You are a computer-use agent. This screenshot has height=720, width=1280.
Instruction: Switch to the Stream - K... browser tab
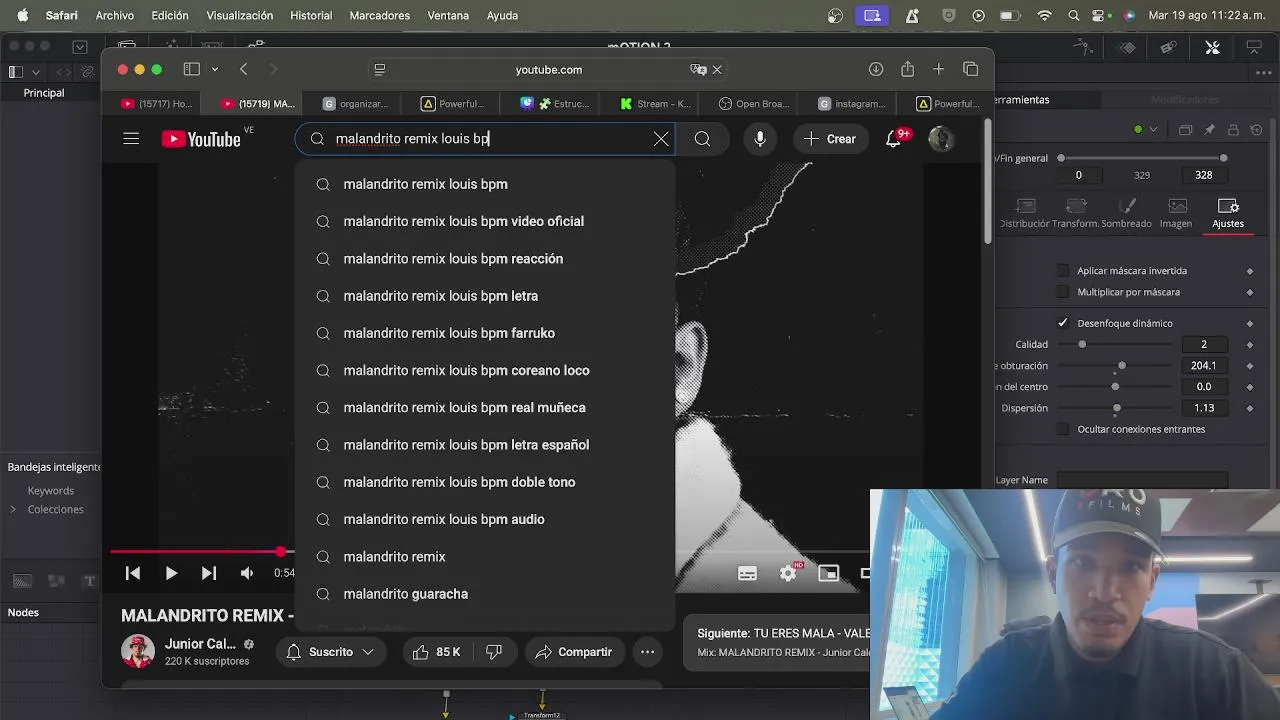point(655,103)
